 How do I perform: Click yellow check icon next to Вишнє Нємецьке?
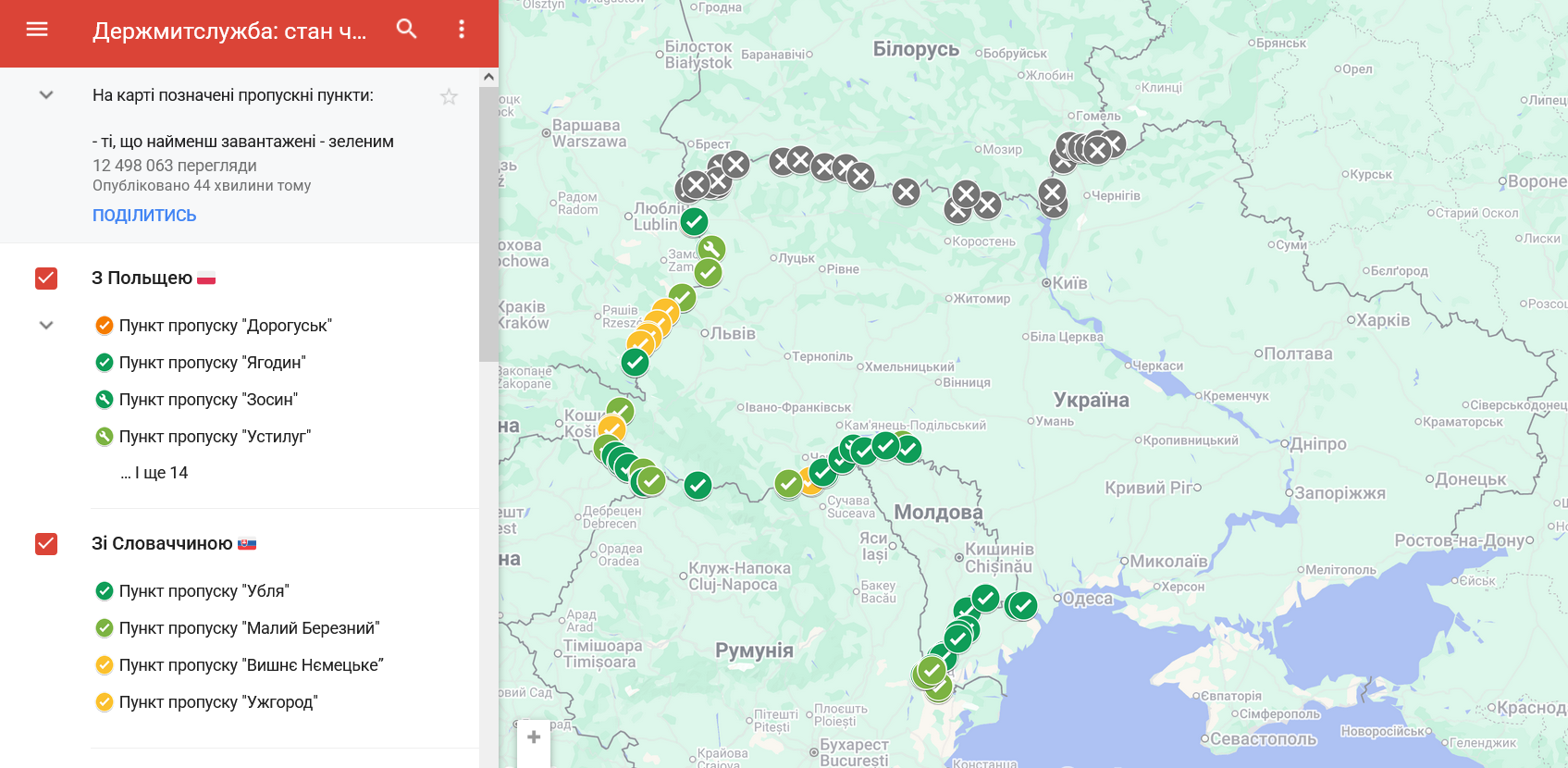pos(105,665)
